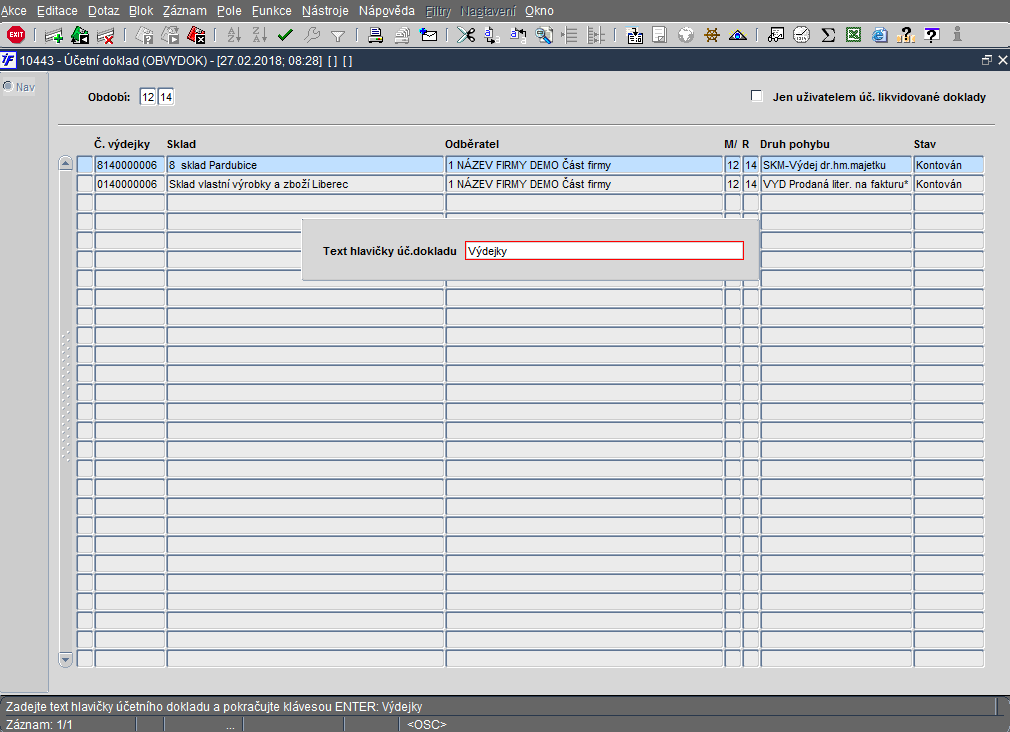Click the multi-printer batch print icon

[402, 35]
